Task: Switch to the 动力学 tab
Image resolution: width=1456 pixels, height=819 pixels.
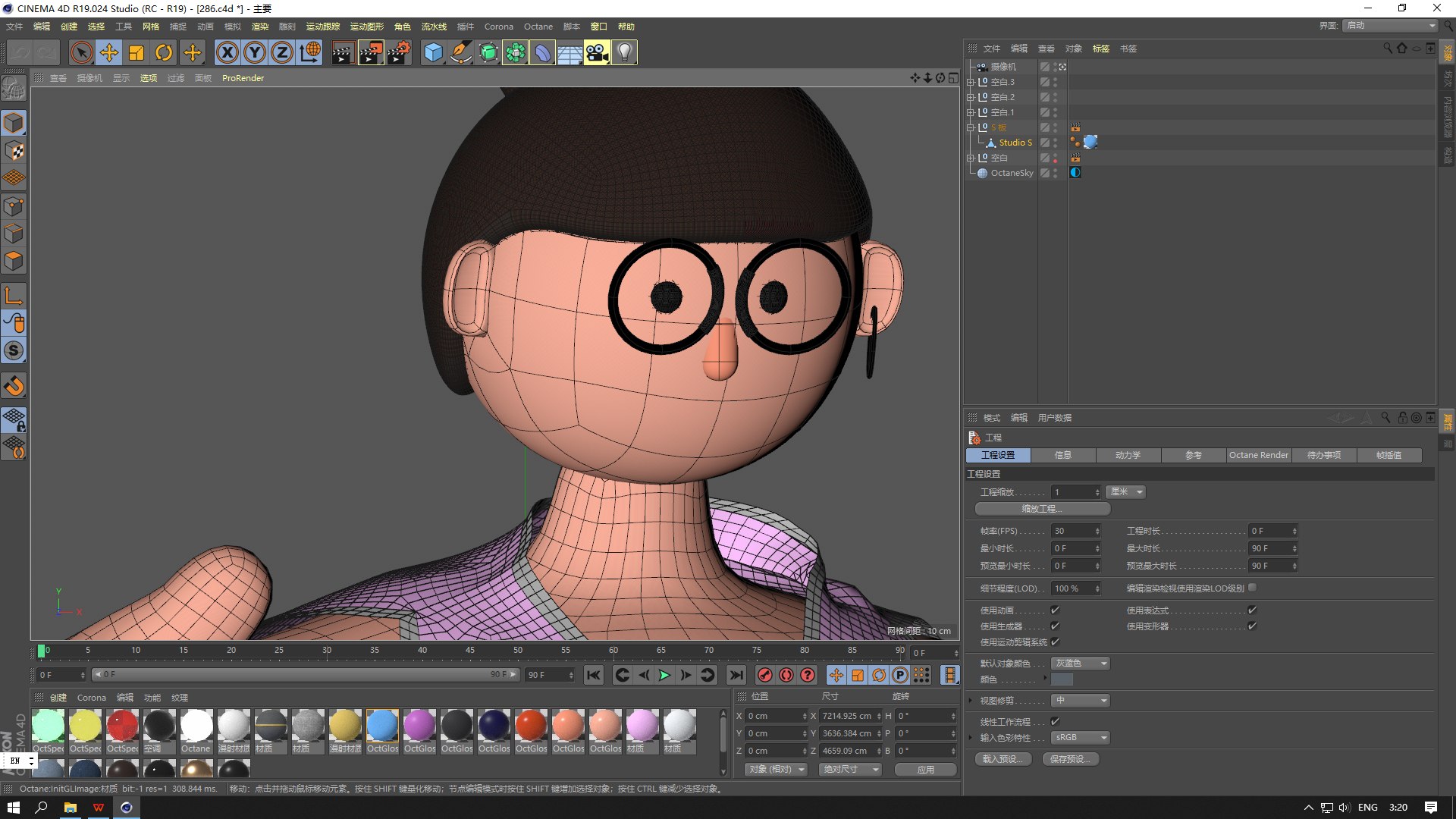Action: click(1128, 455)
